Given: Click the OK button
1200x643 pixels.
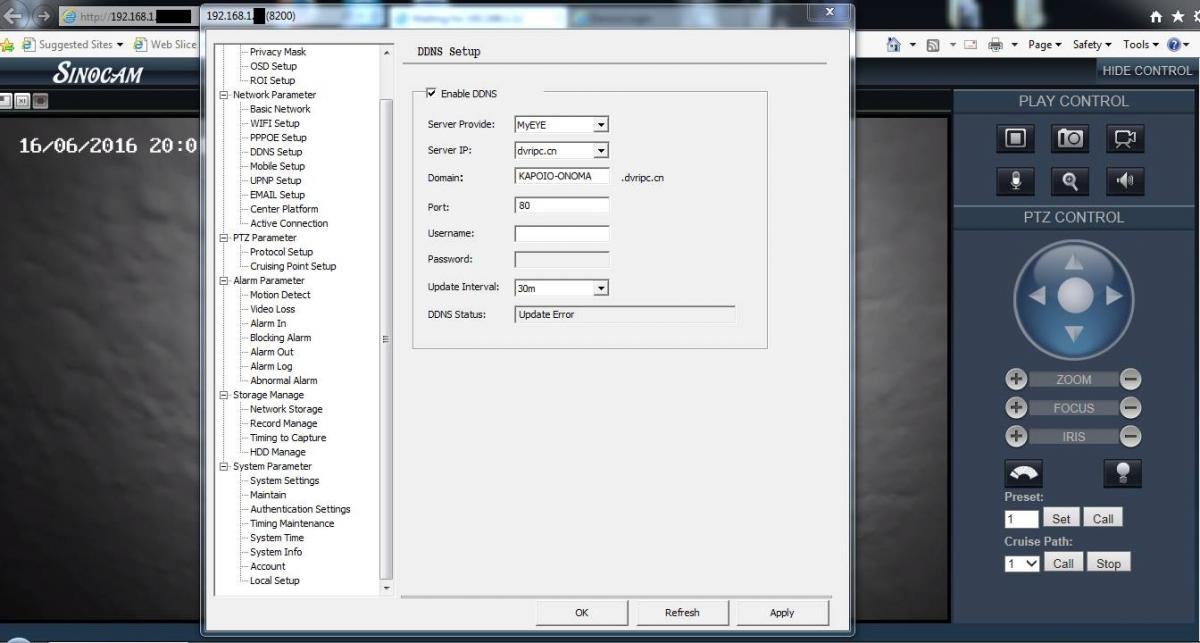Looking at the screenshot, I should (x=581, y=613).
